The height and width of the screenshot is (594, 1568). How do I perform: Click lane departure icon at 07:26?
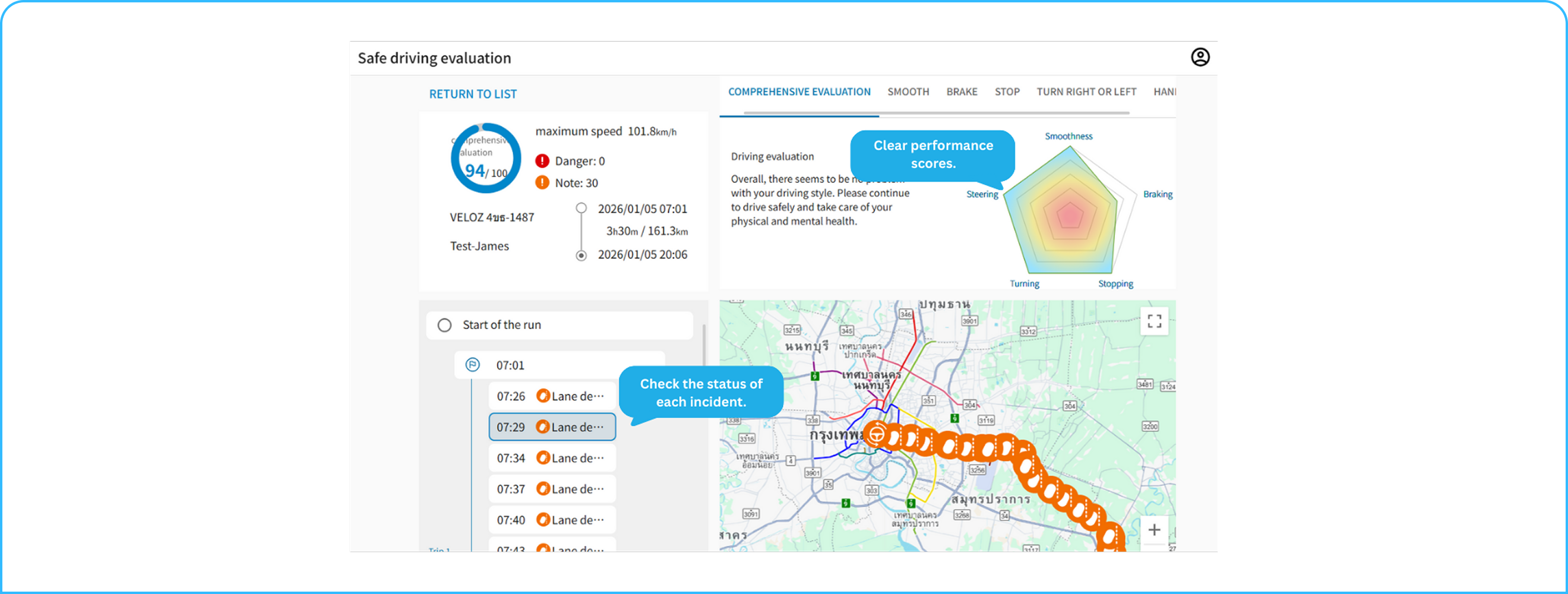pos(543,396)
